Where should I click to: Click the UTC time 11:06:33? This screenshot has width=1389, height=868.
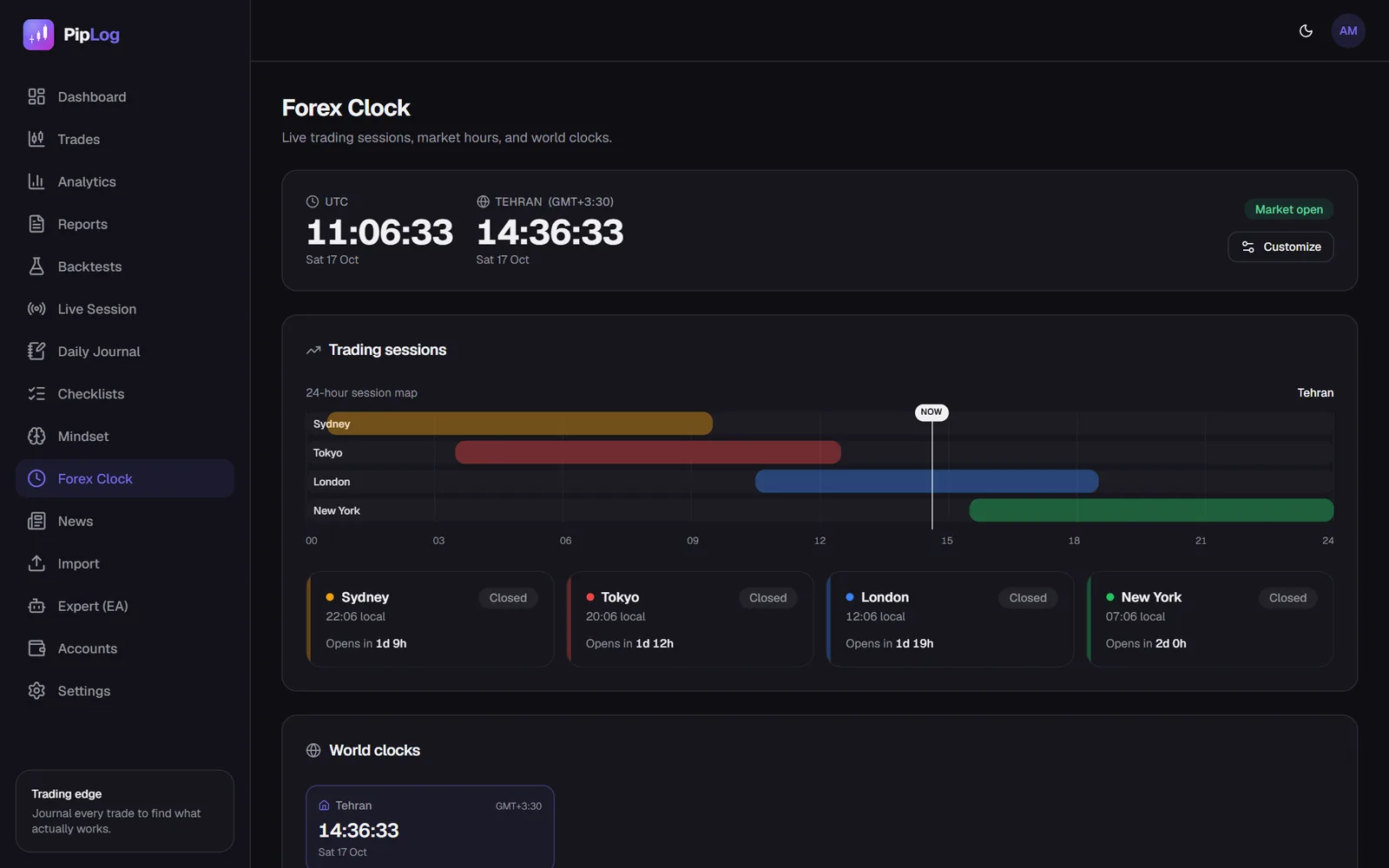pos(379,232)
